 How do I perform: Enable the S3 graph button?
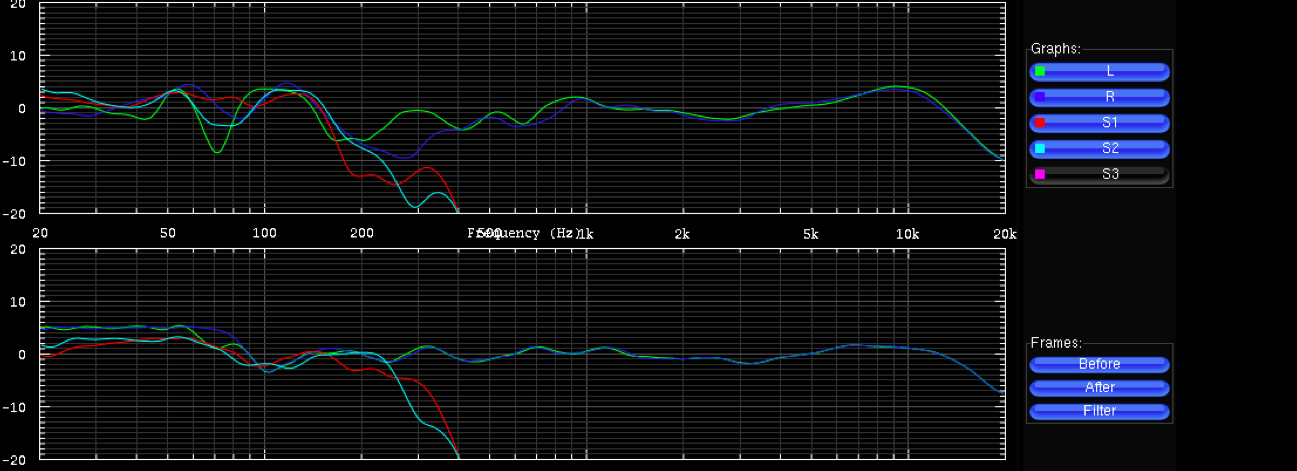click(x=1099, y=174)
